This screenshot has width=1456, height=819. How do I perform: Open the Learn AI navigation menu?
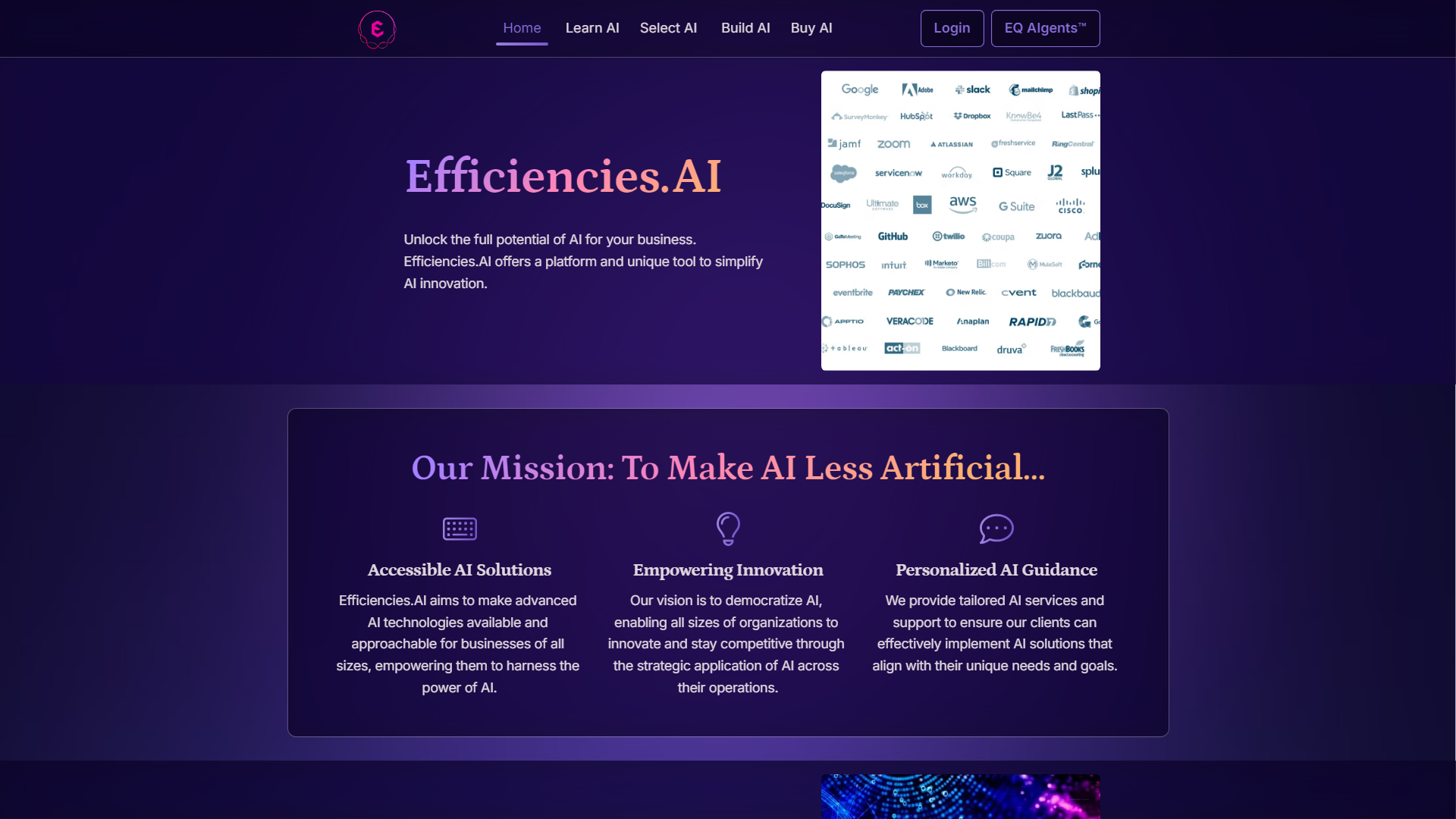click(590, 27)
